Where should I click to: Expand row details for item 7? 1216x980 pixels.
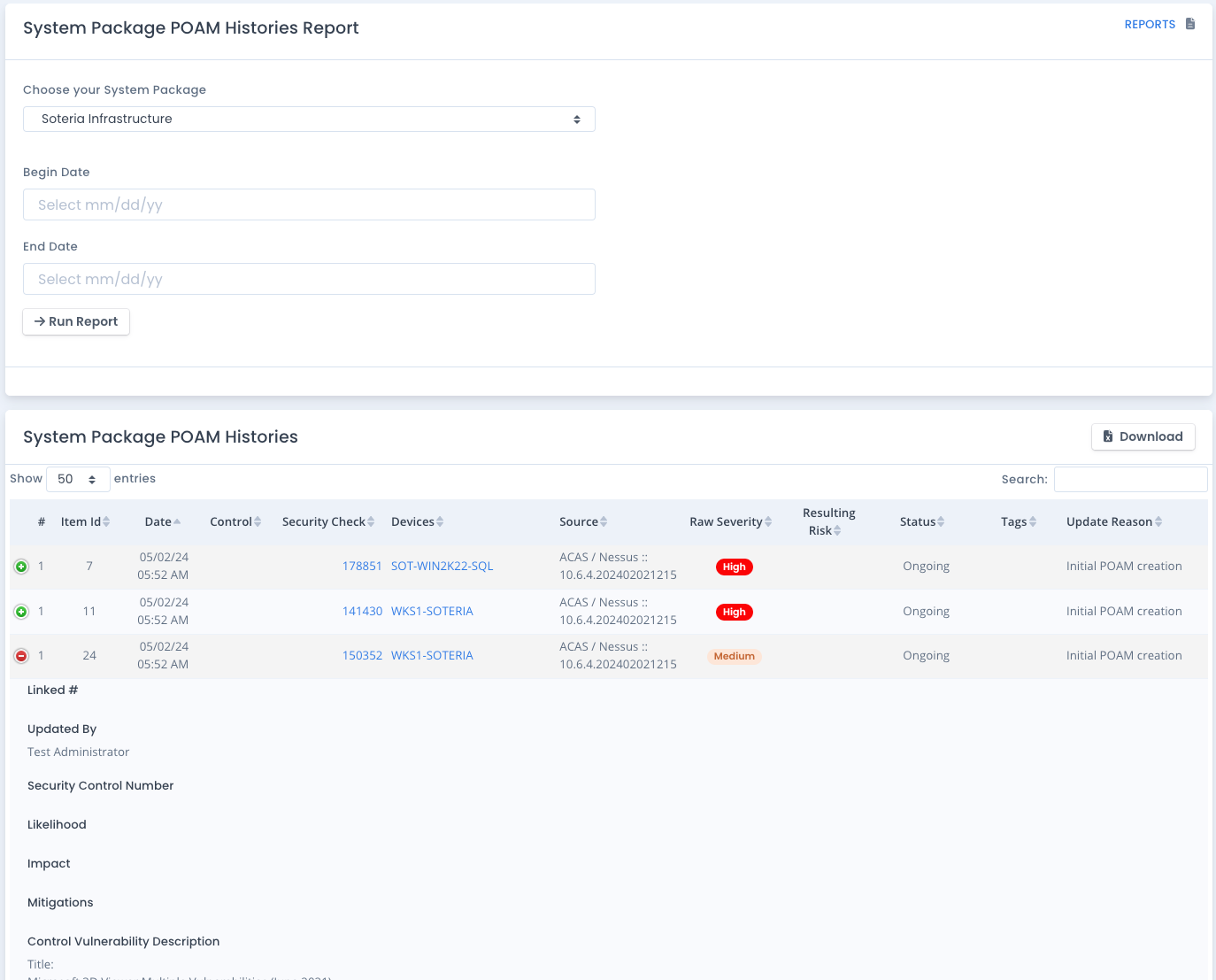21,567
